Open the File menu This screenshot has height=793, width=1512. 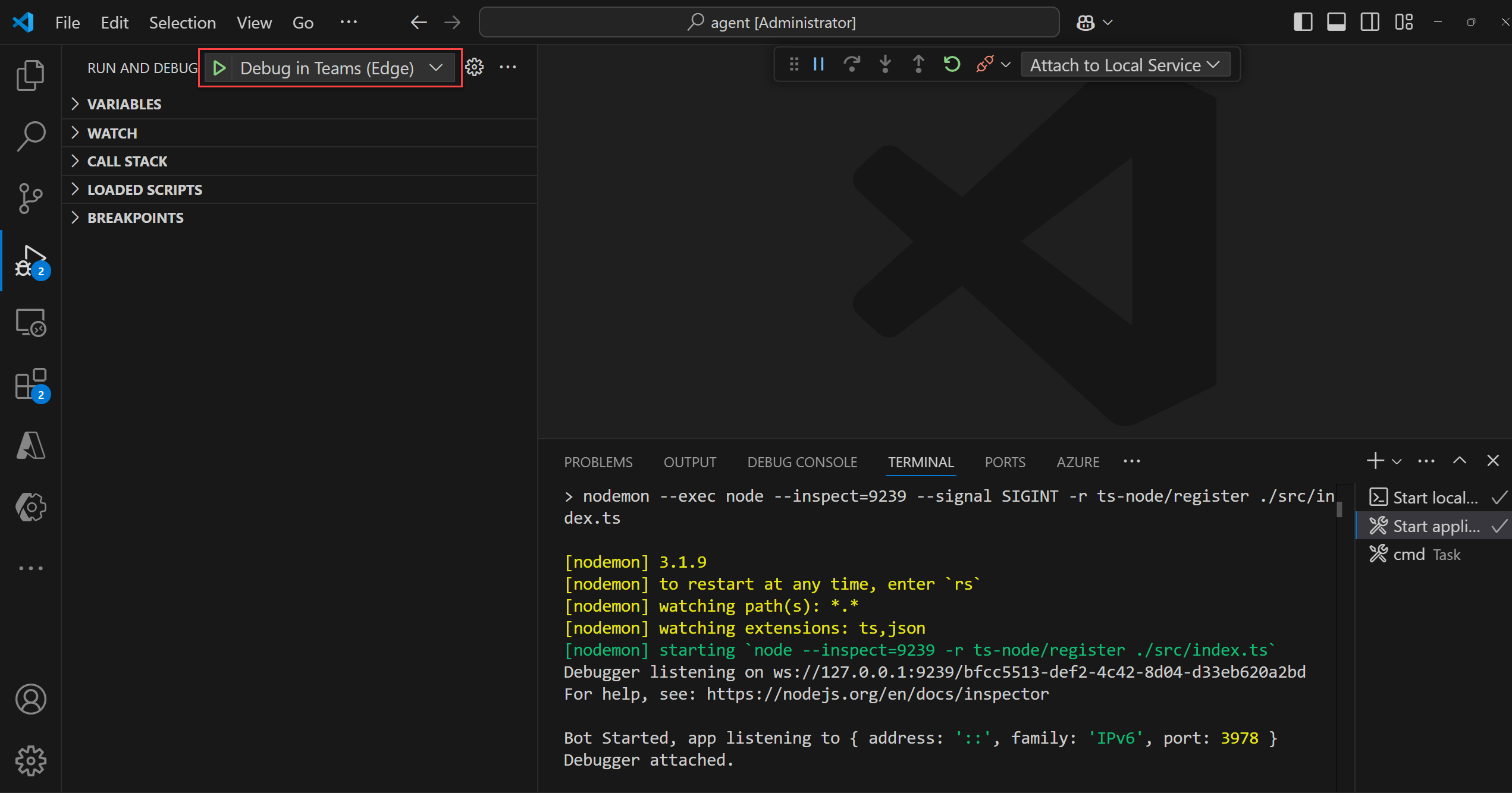point(68,23)
